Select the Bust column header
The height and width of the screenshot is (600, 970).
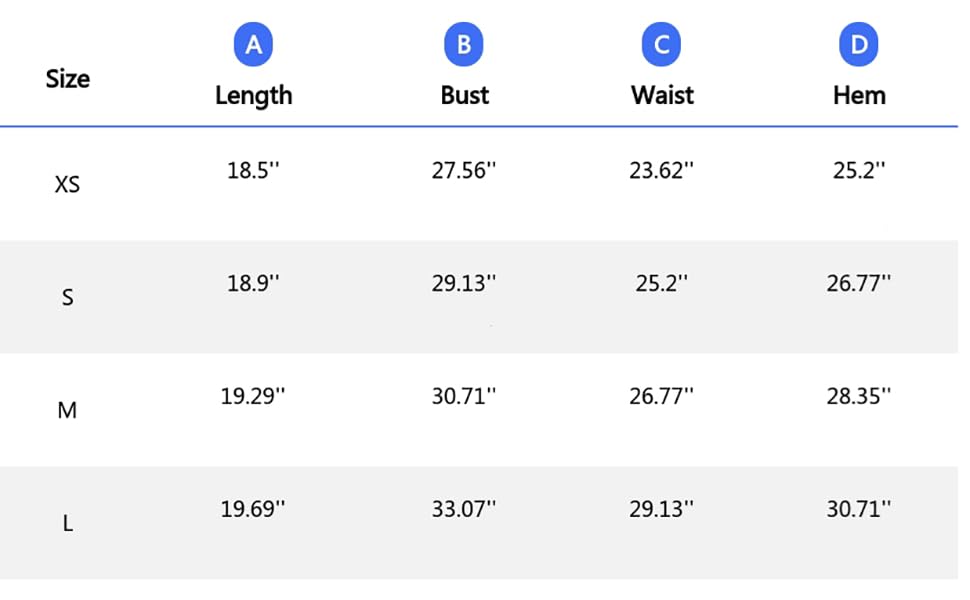[465, 95]
